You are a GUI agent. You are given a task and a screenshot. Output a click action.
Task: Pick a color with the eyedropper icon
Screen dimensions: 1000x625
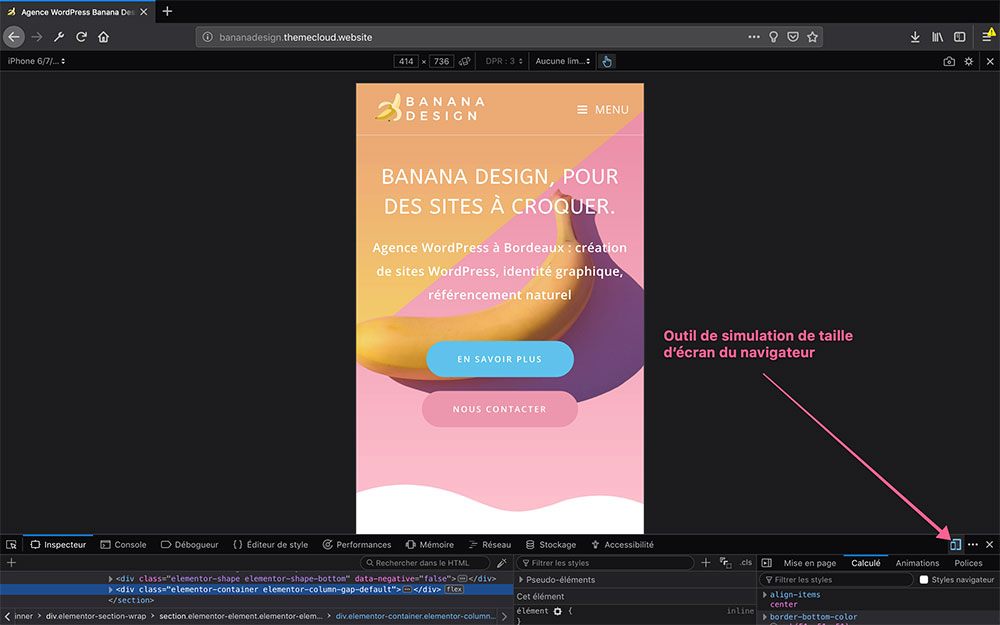pyautogui.click(x=502, y=562)
